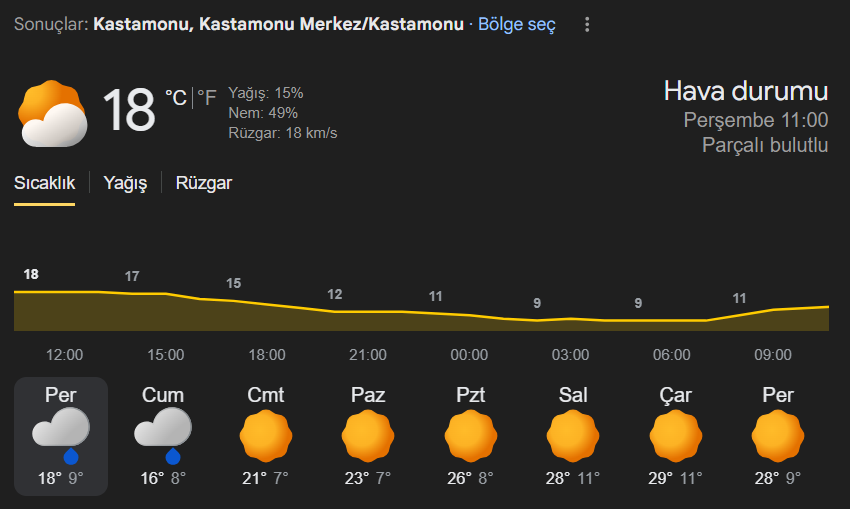Select last Per 28° forecast day
This screenshot has height=509, width=850.
click(x=778, y=436)
